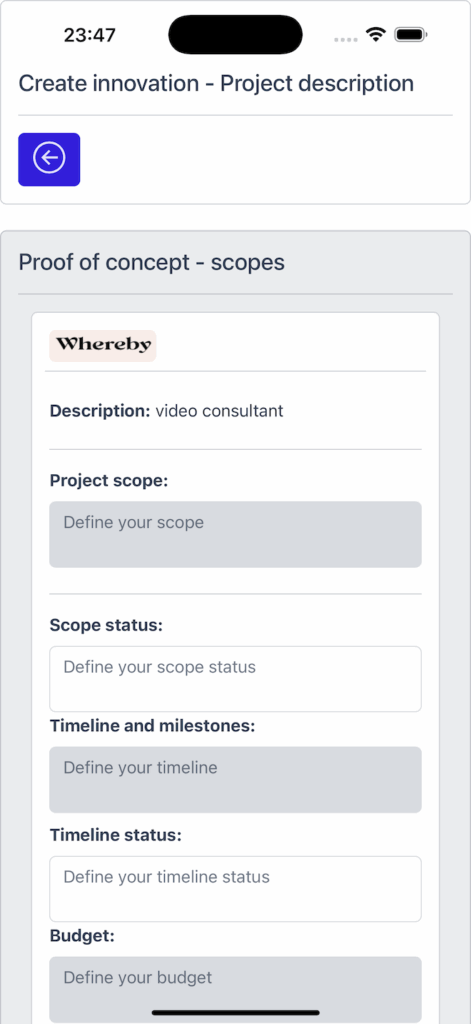Tap the 'Proof of concept - scopes' heading
471x1024 pixels.
[152, 262]
